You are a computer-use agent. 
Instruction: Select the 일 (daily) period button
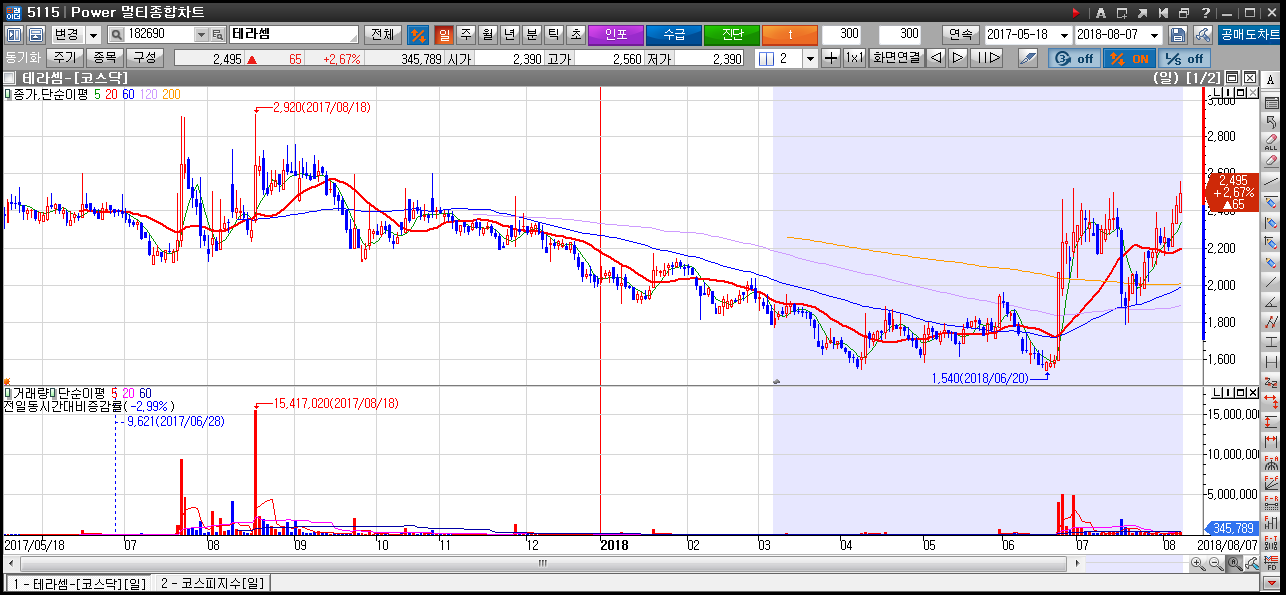point(444,34)
